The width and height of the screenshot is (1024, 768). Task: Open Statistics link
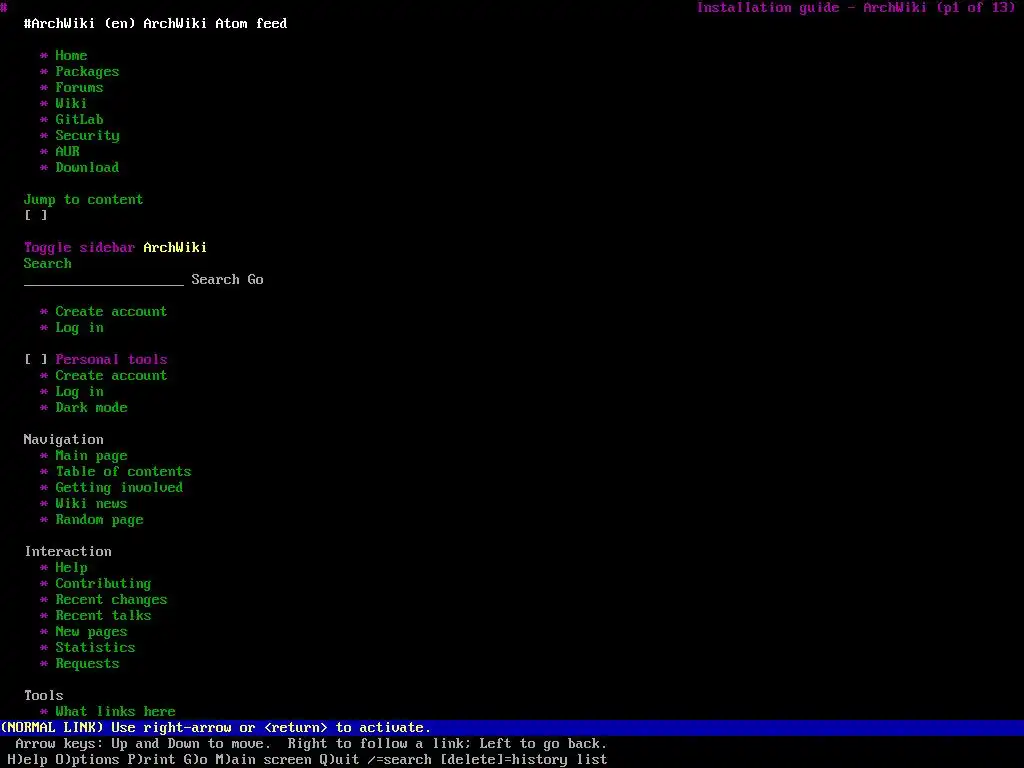pos(95,648)
